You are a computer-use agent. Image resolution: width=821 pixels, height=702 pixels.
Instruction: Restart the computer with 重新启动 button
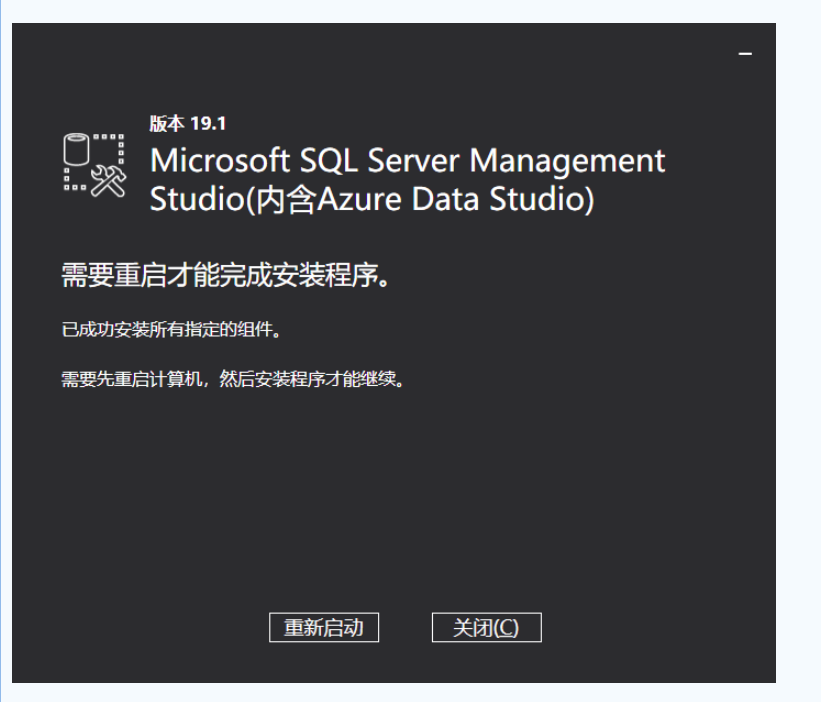[324, 627]
